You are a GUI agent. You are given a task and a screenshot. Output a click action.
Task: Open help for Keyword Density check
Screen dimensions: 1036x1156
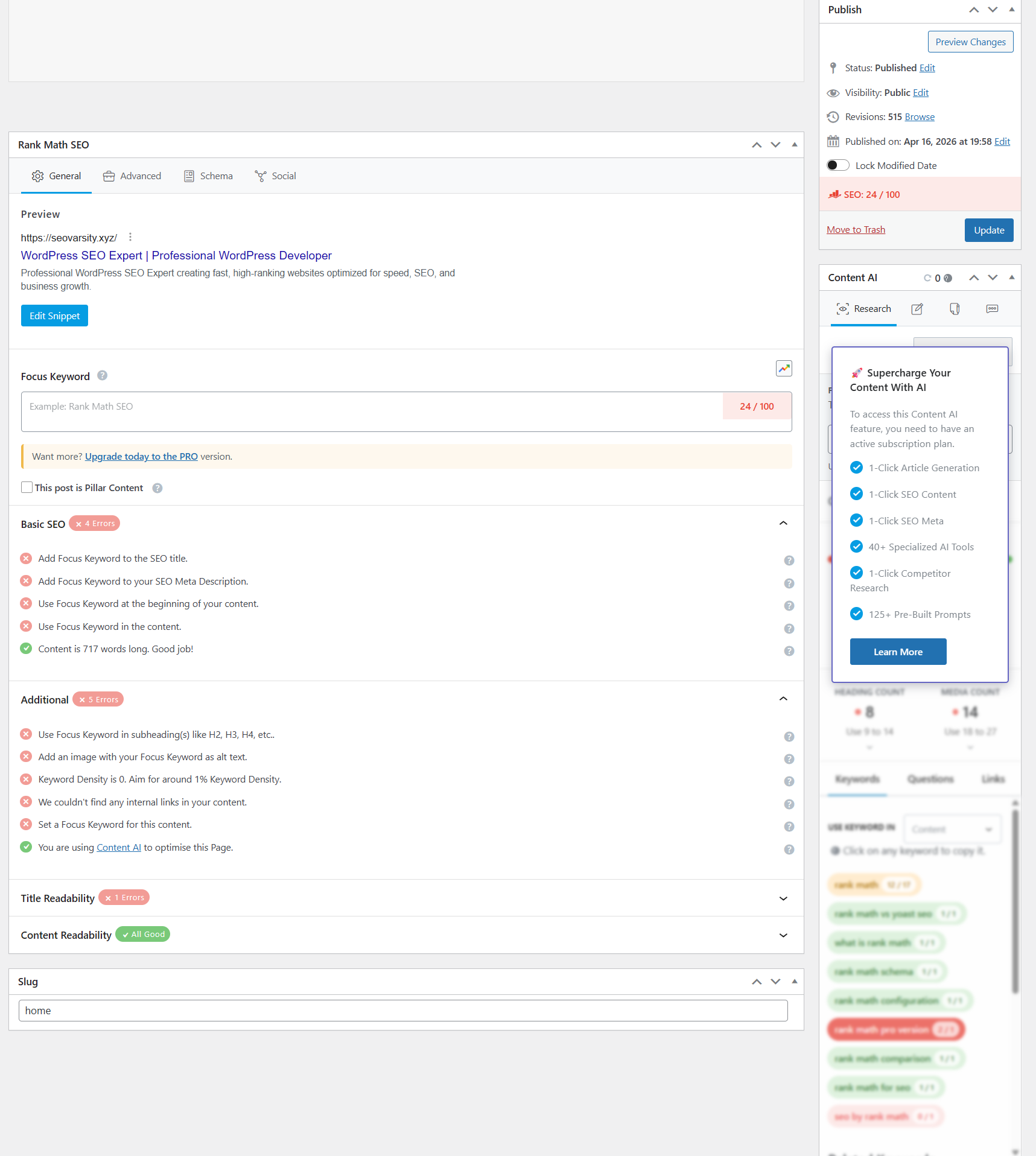(789, 781)
